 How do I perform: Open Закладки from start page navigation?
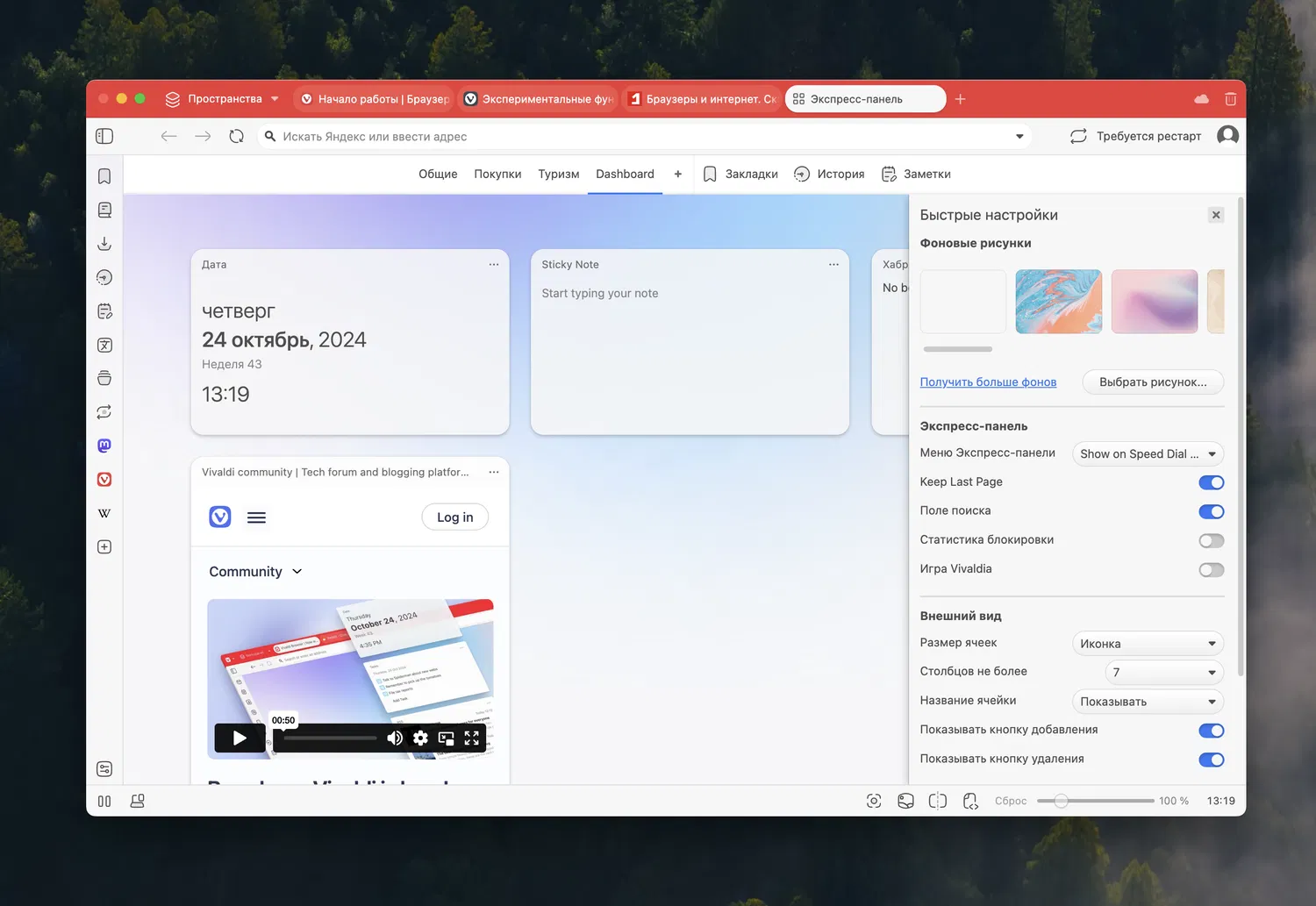coord(740,174)
